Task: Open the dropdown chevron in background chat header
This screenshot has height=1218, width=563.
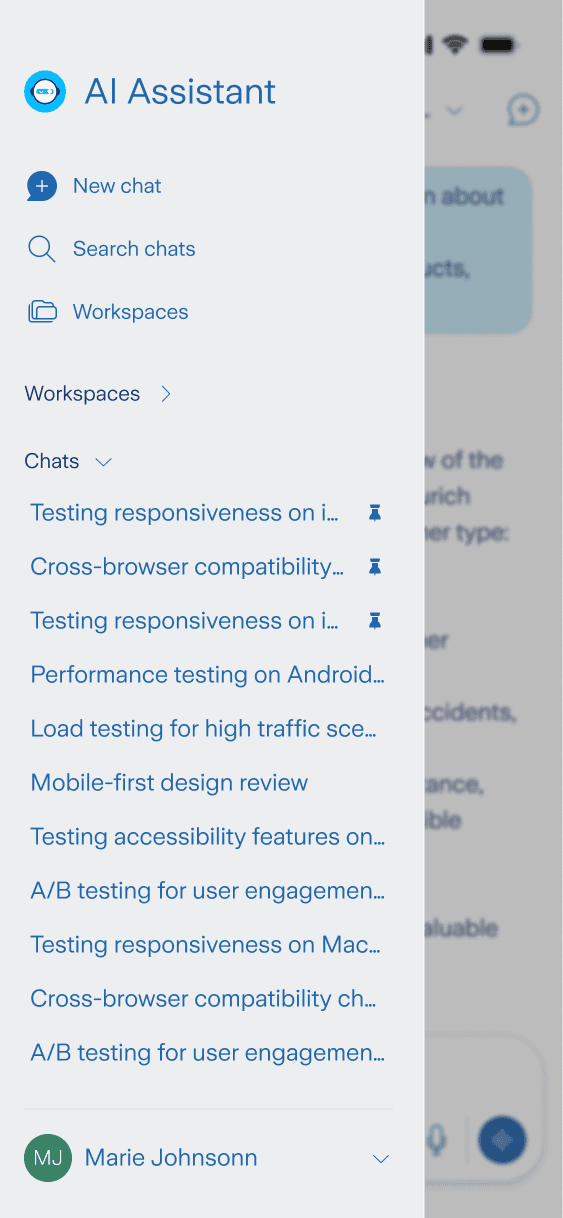Action: [455, 110]
